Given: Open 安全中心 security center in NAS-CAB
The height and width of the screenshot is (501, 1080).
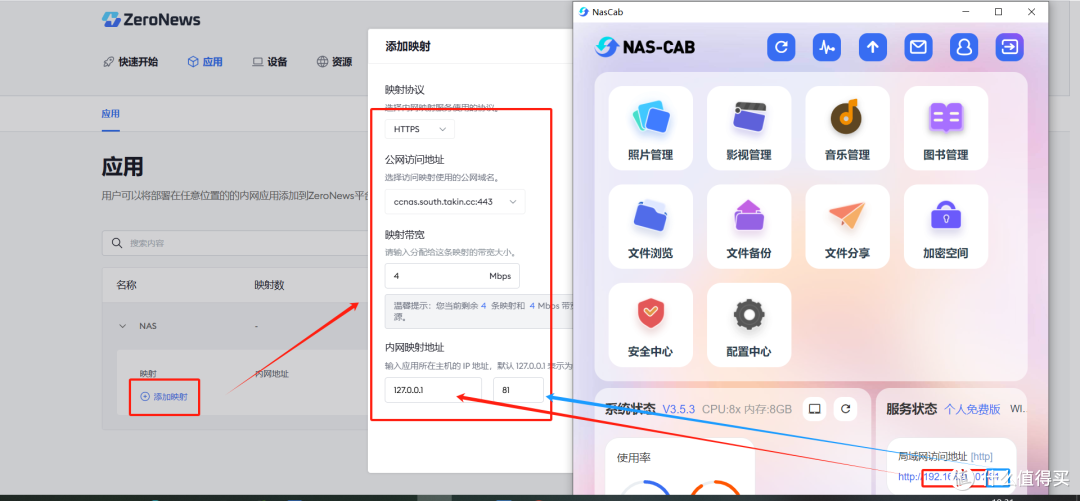Looking at the screenshot, I should pos(650,325).
